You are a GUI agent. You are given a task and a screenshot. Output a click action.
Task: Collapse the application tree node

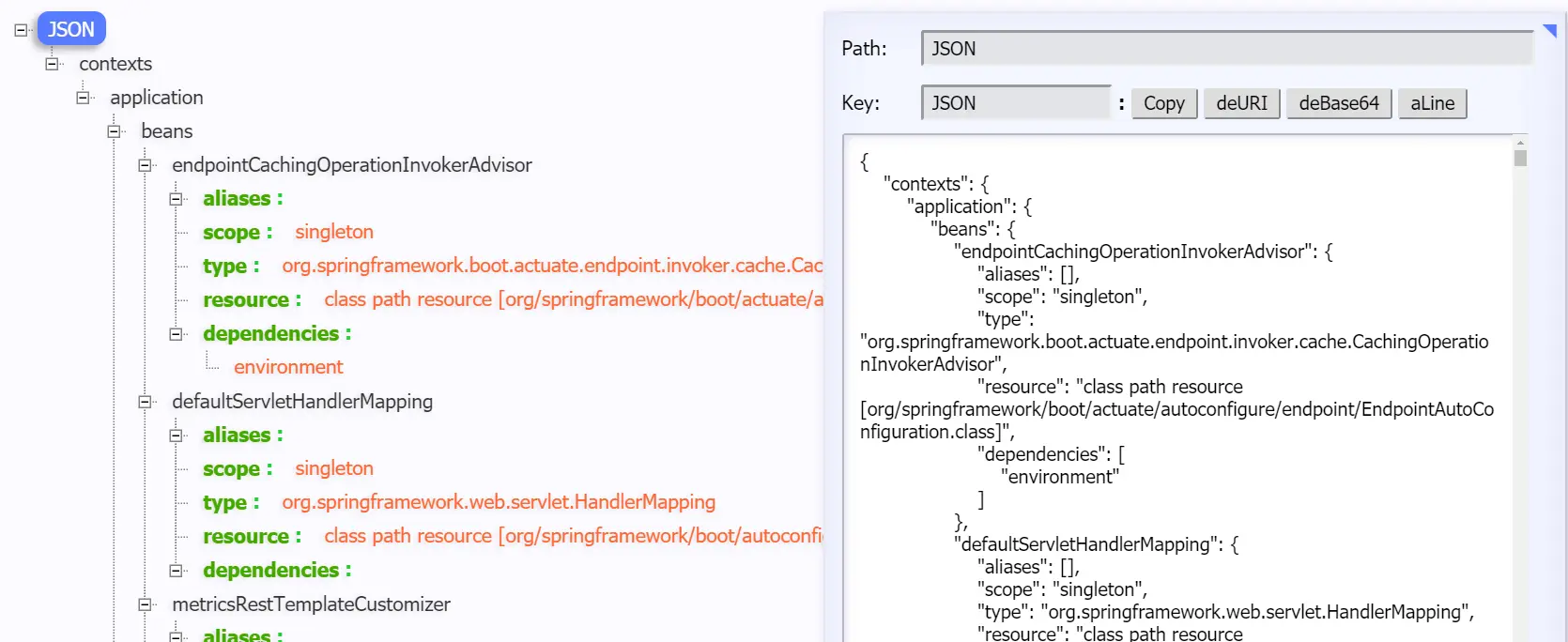coord(83,98)
